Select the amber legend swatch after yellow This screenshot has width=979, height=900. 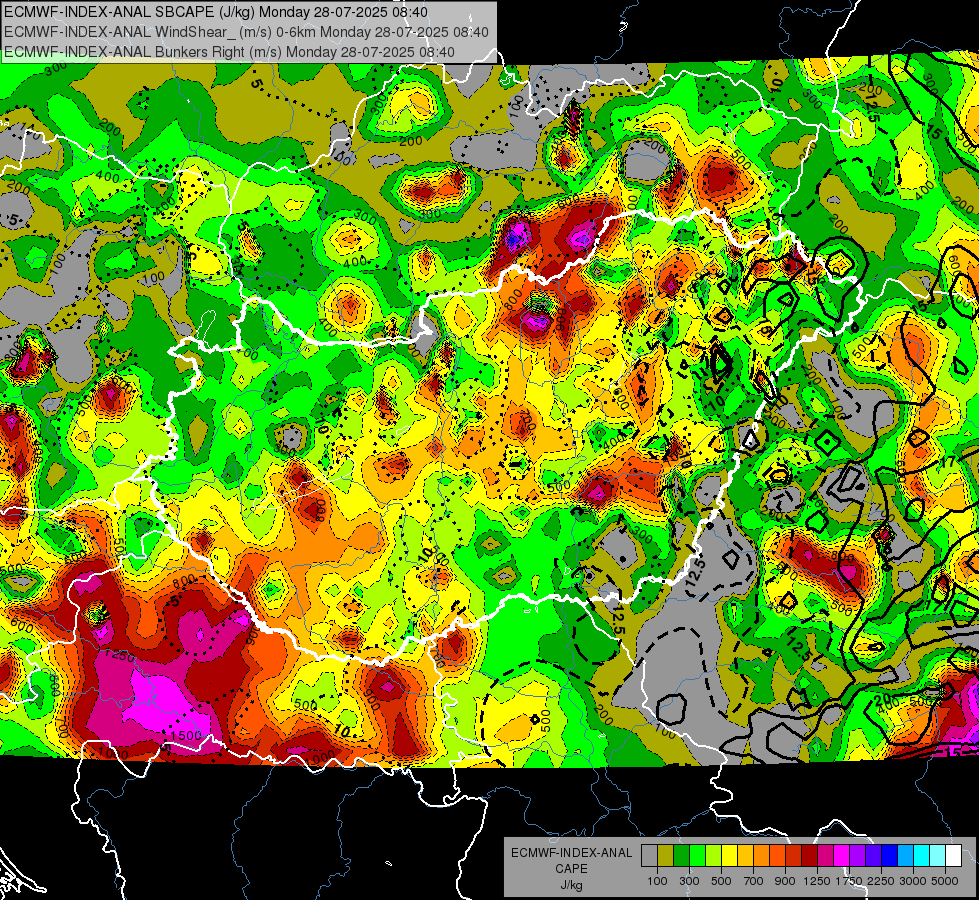tap(745, 855)
